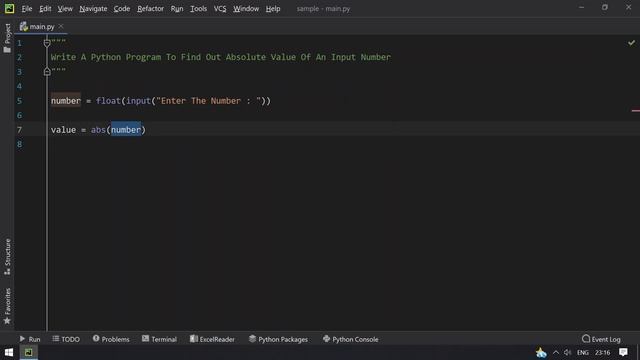The height and width of the screenshot is (360, 640).
Task: Open the TODO tool window
Action: coord(66,339)
